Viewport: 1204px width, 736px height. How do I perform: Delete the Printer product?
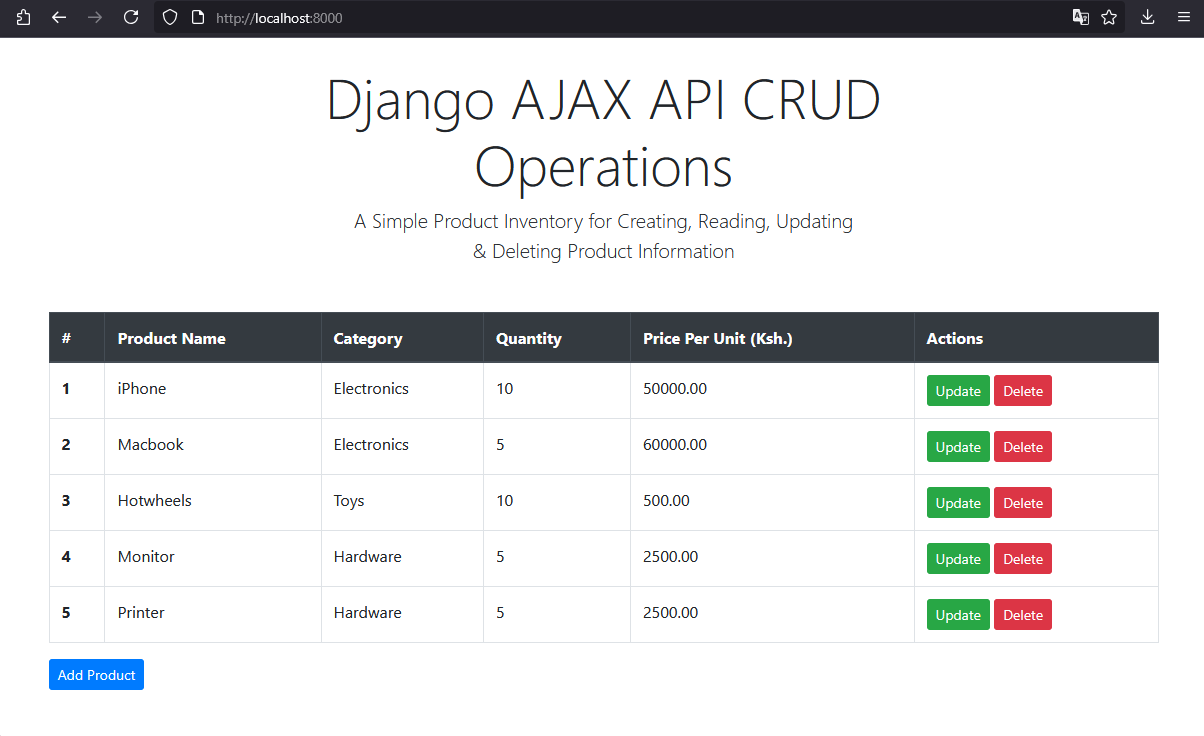[1023, 615]
